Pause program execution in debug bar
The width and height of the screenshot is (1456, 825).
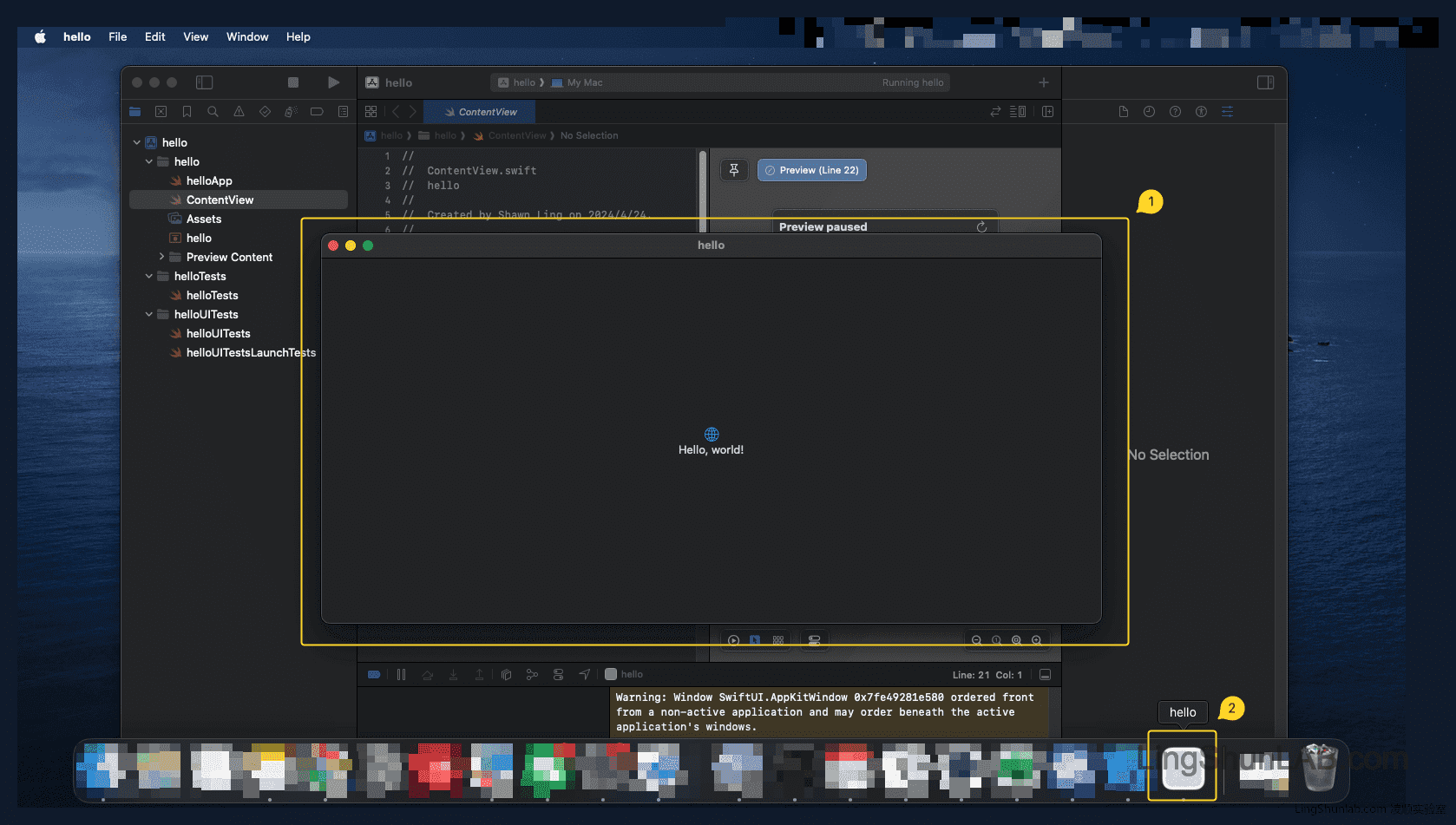(x=401, y=674)
